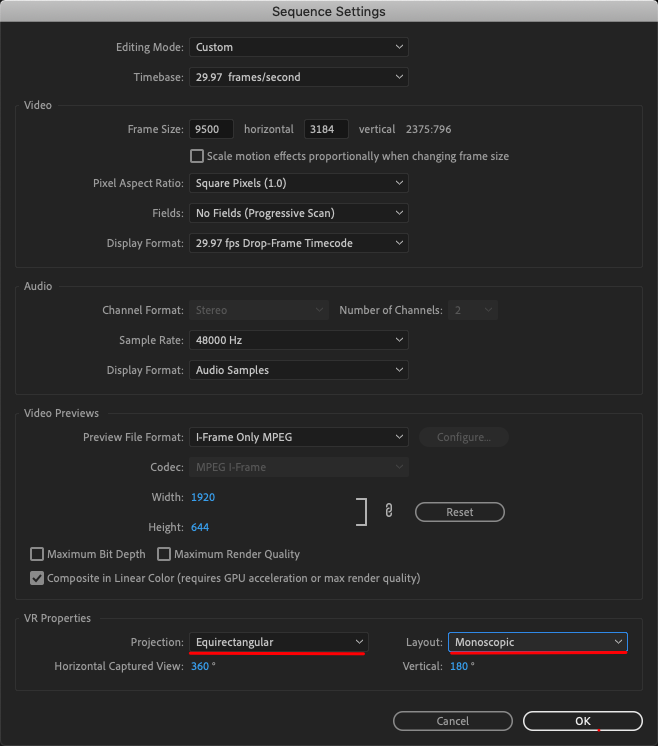Open the Editing Mode dropdown

(299, 47)
